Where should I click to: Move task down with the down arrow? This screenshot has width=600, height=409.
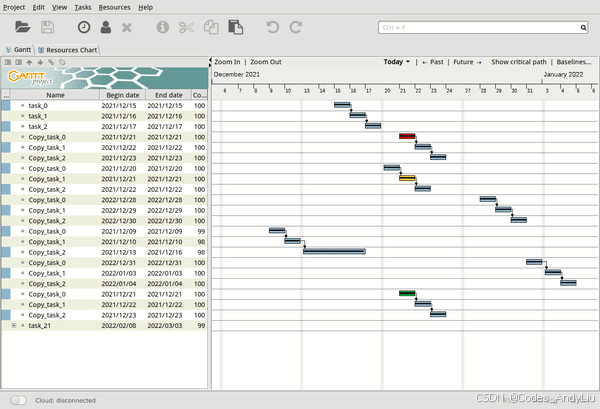click(40, 62)
